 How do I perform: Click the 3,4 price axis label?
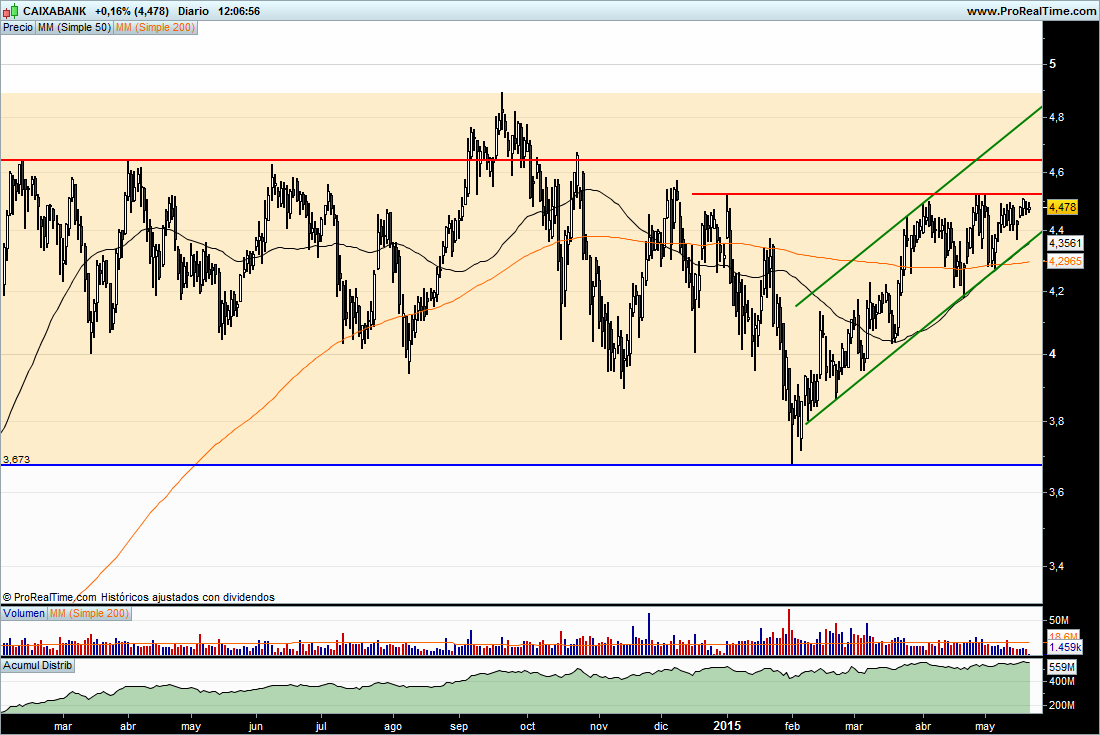pyautogui.click(x=1057, y=566)
